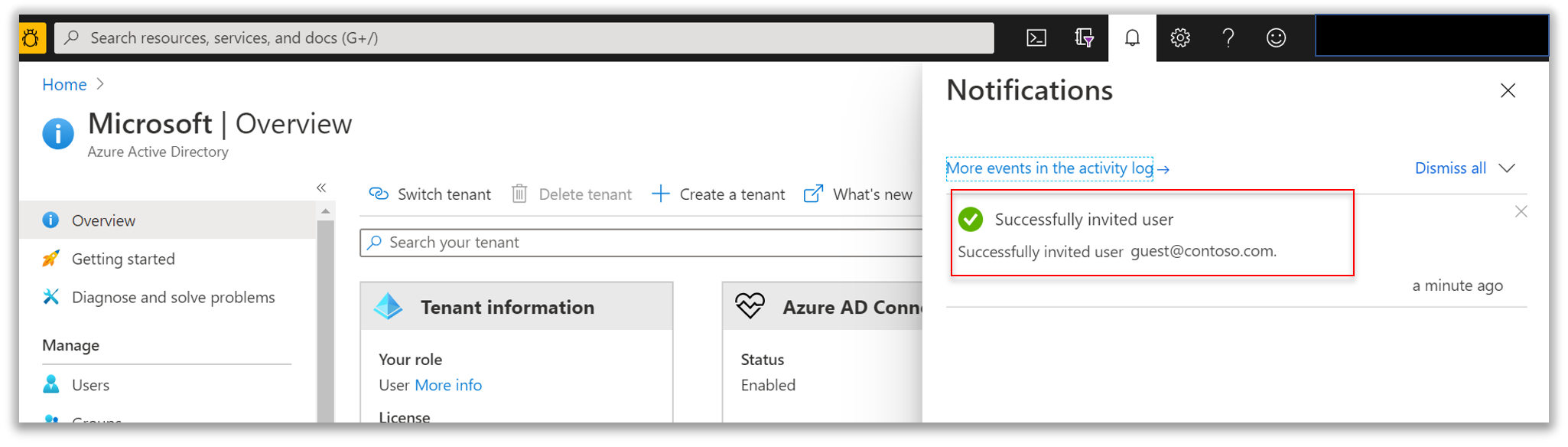Click Delete tenant in toolbar
Image resolution: width=1568 pixels, height=447 pixels.
(x=571, y=194)
